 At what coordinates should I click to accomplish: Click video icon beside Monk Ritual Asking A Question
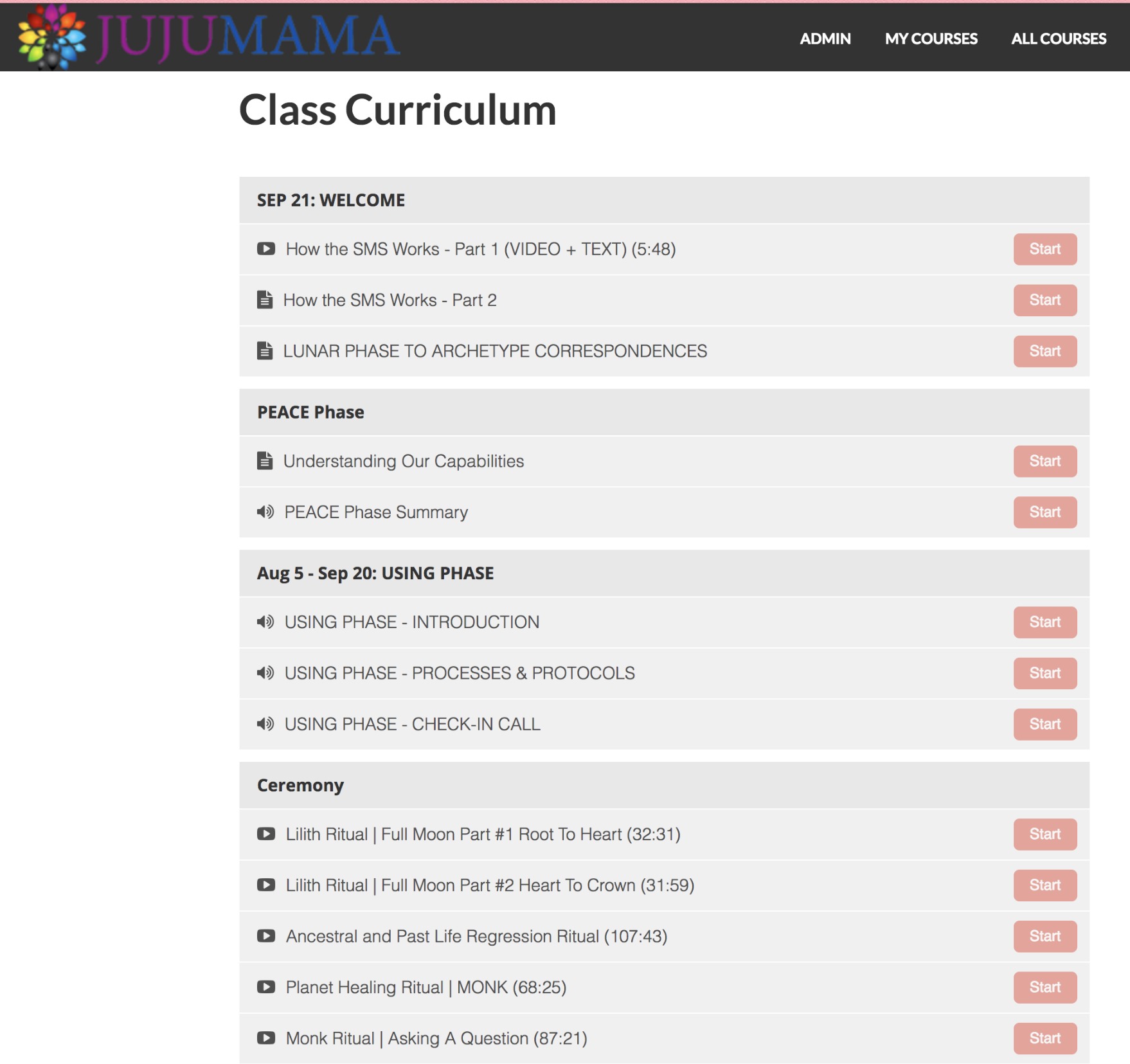tap(266, 1038)
